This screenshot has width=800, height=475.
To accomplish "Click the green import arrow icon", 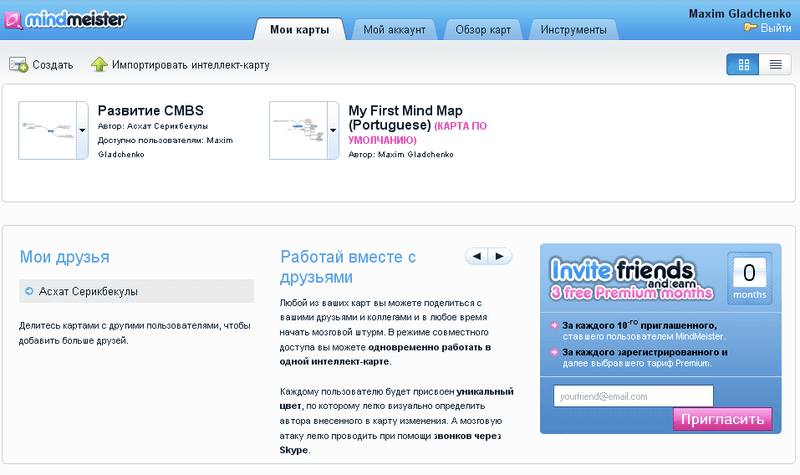I will (99, 64).
